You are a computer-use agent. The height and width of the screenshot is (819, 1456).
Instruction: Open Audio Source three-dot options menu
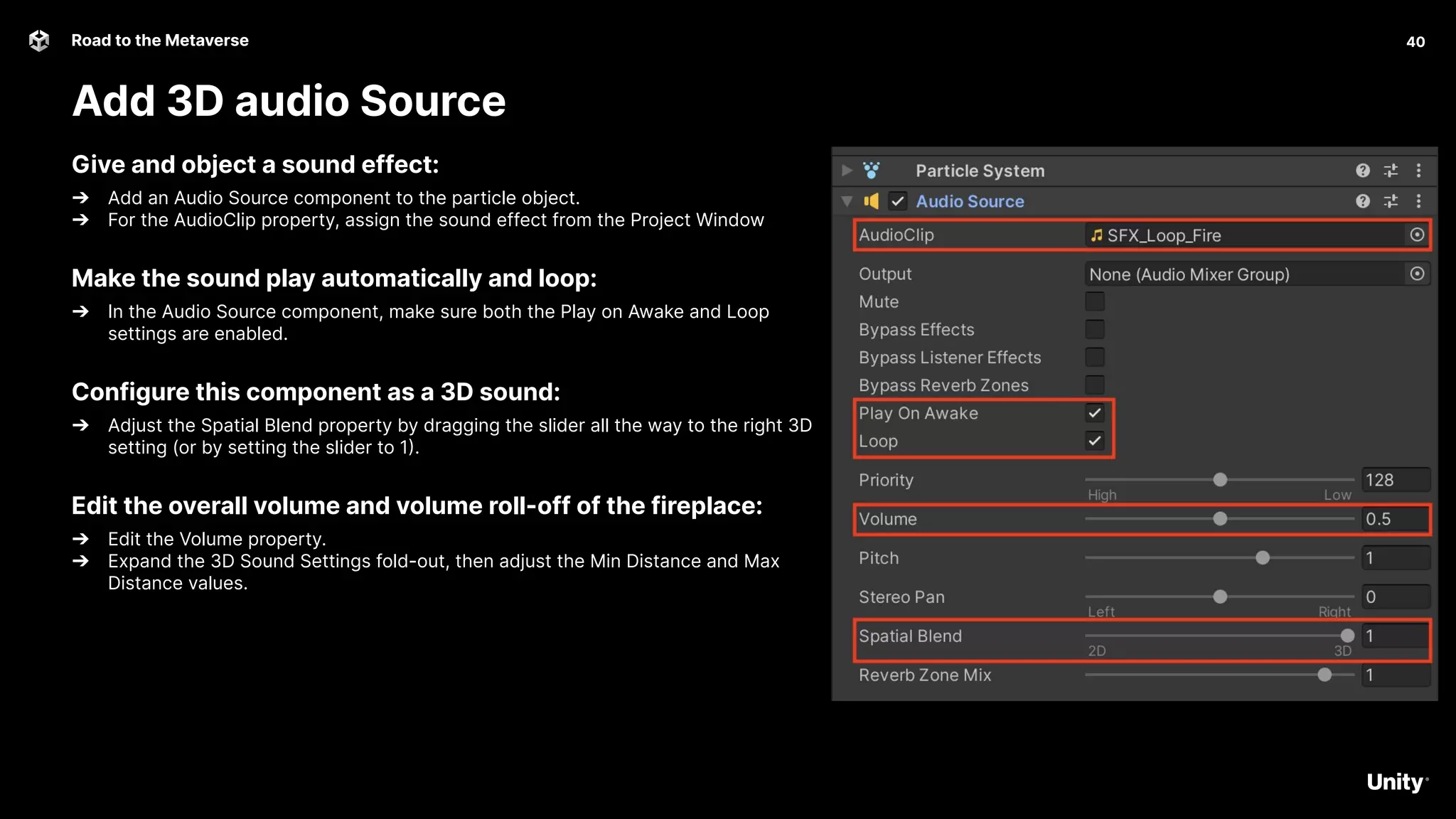[x=1418, y=201]
